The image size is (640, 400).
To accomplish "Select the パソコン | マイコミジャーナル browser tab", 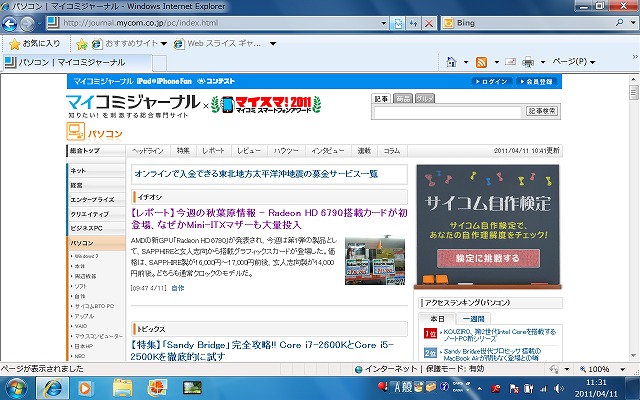I will (x=77, y=62).
